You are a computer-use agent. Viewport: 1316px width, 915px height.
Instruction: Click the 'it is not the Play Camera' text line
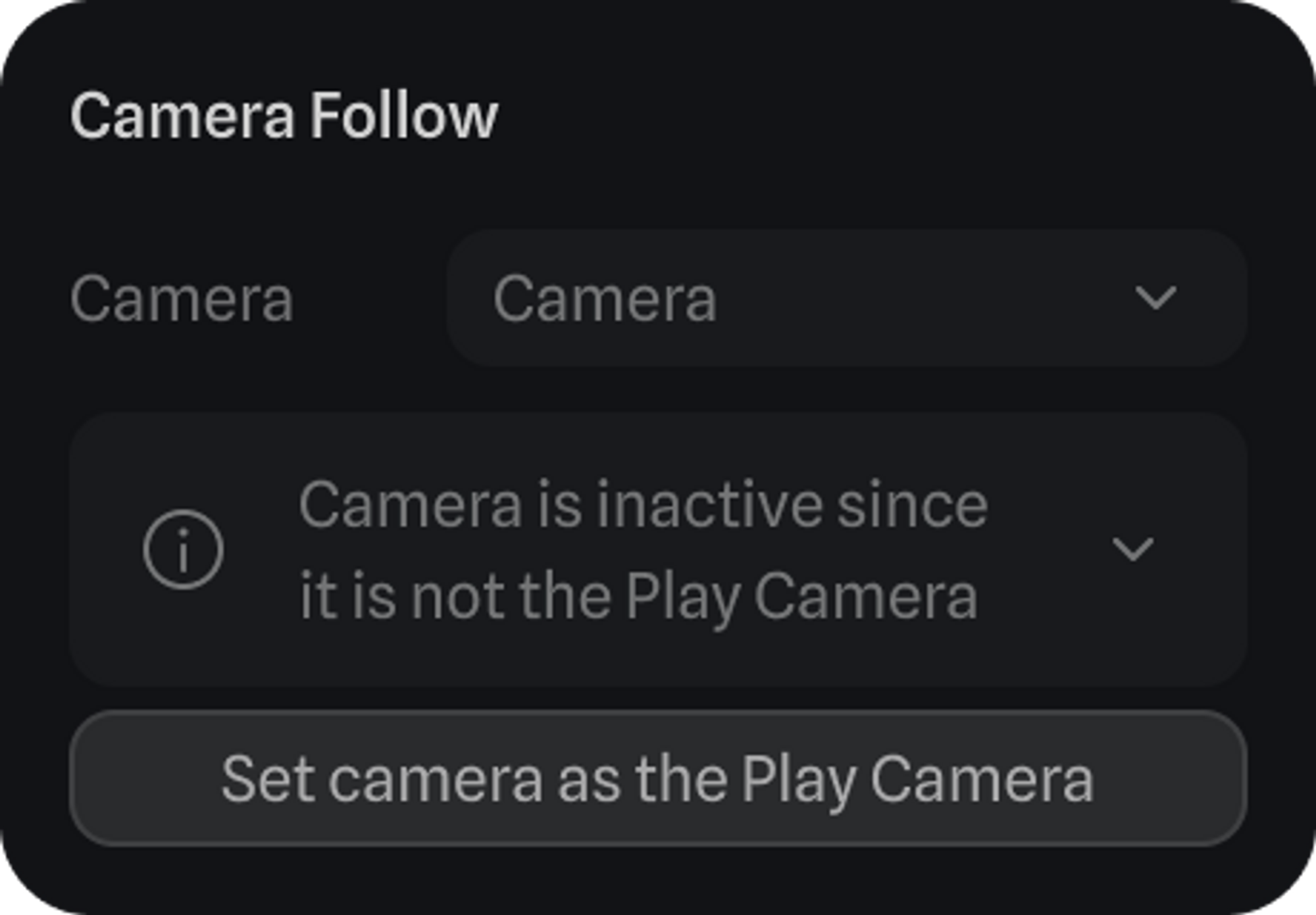638,596
